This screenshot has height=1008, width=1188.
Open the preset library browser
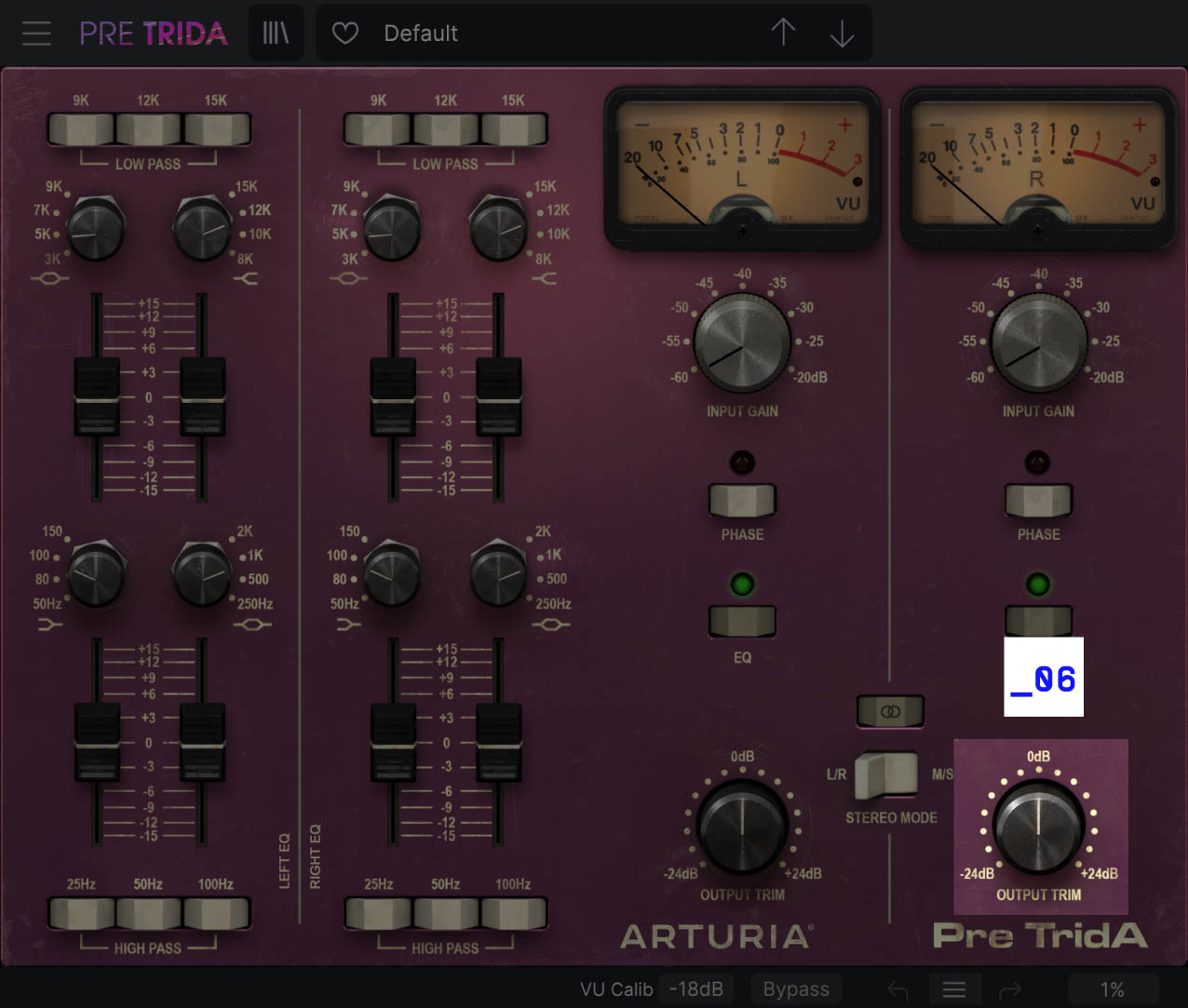click(276, 32)
